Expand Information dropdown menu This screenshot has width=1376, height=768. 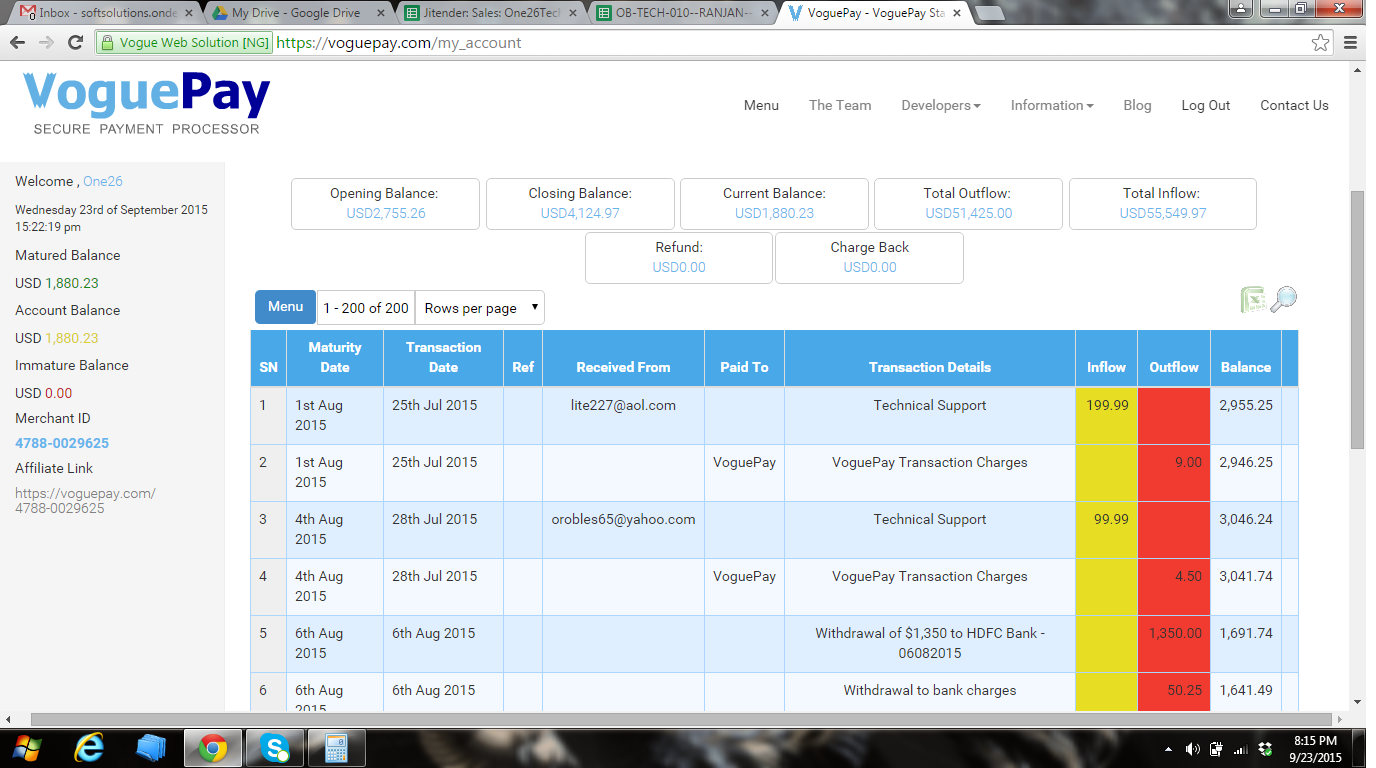[1052, 105]
